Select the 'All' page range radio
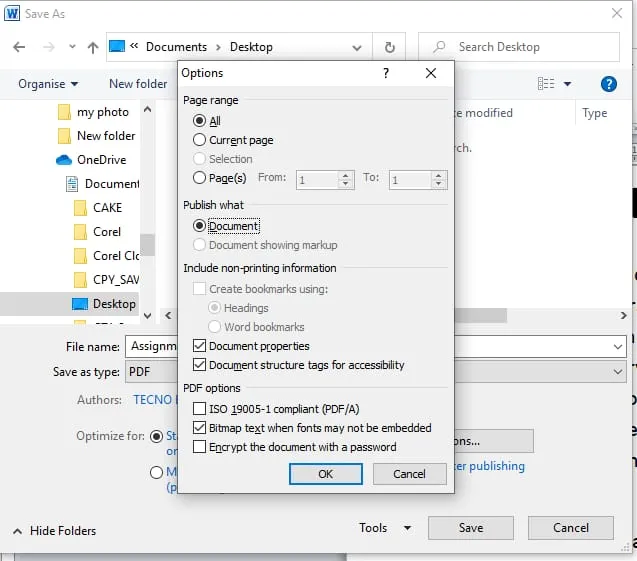637x561 pixels. [199, 121]
